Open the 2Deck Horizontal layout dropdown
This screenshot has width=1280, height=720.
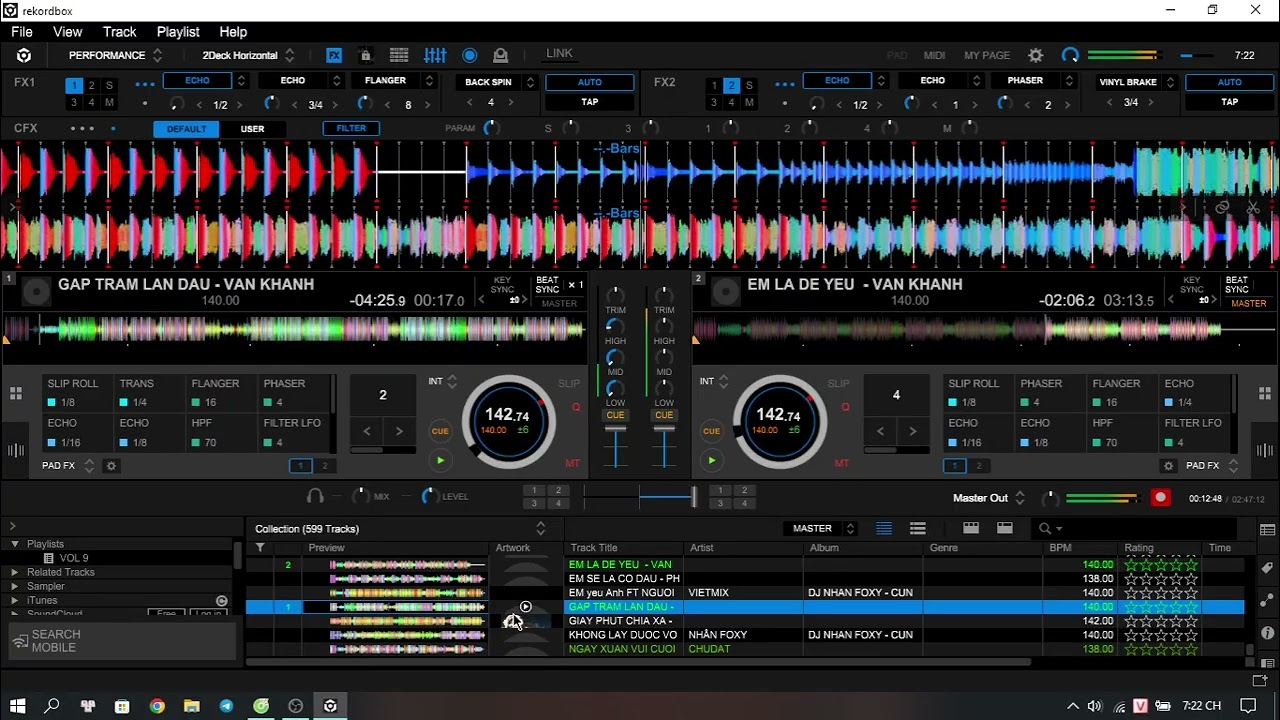pyautogui.click(x=248, y=56)
